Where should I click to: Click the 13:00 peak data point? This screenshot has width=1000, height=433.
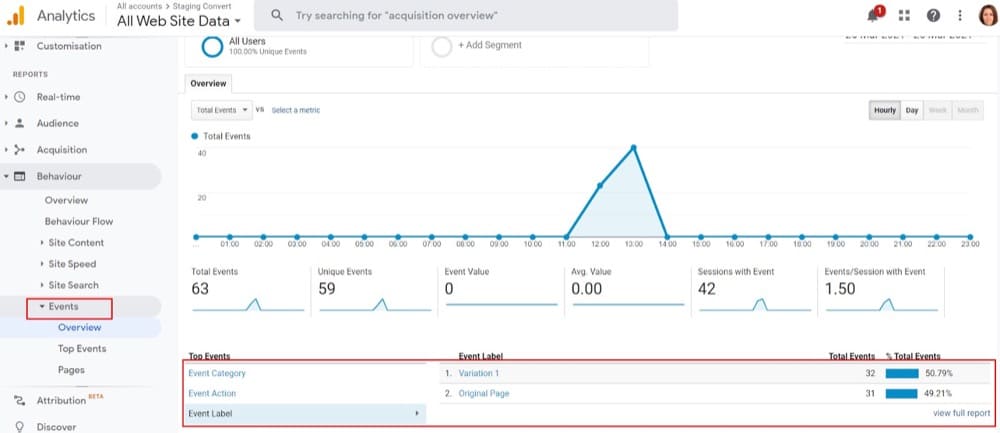coord(633,147)
